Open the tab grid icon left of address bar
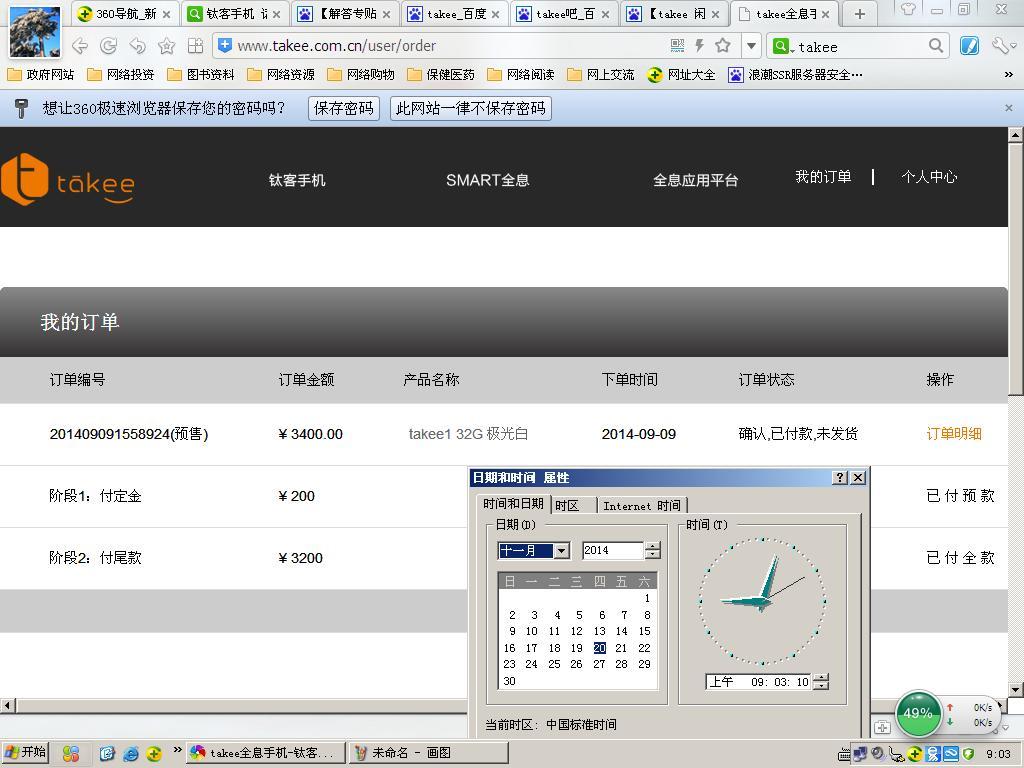 (x=195, y=46)
